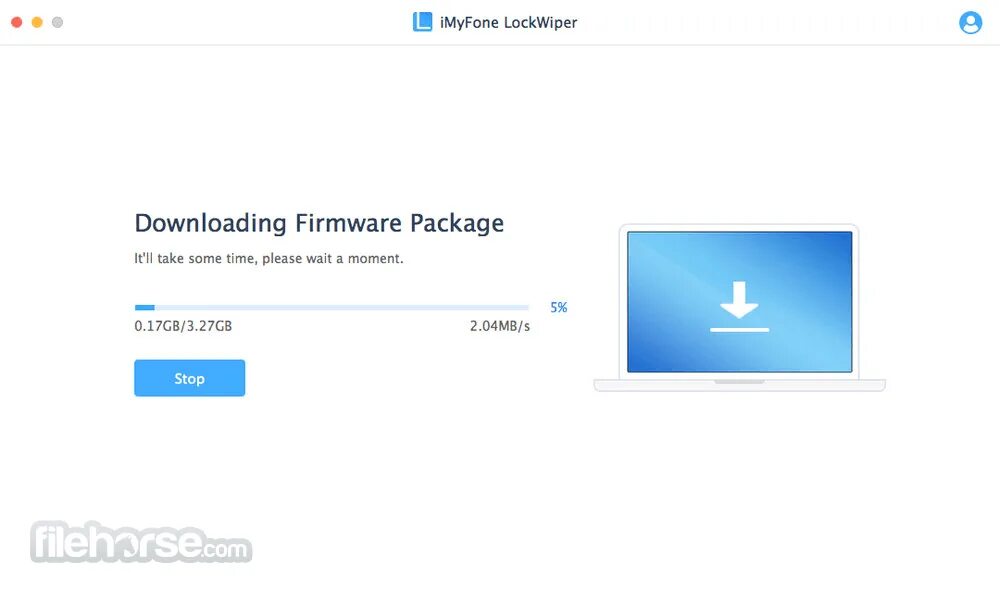Click the grey disabled zoom window button
Viewport: 1000px width, 593px height.
pos(57,22)
